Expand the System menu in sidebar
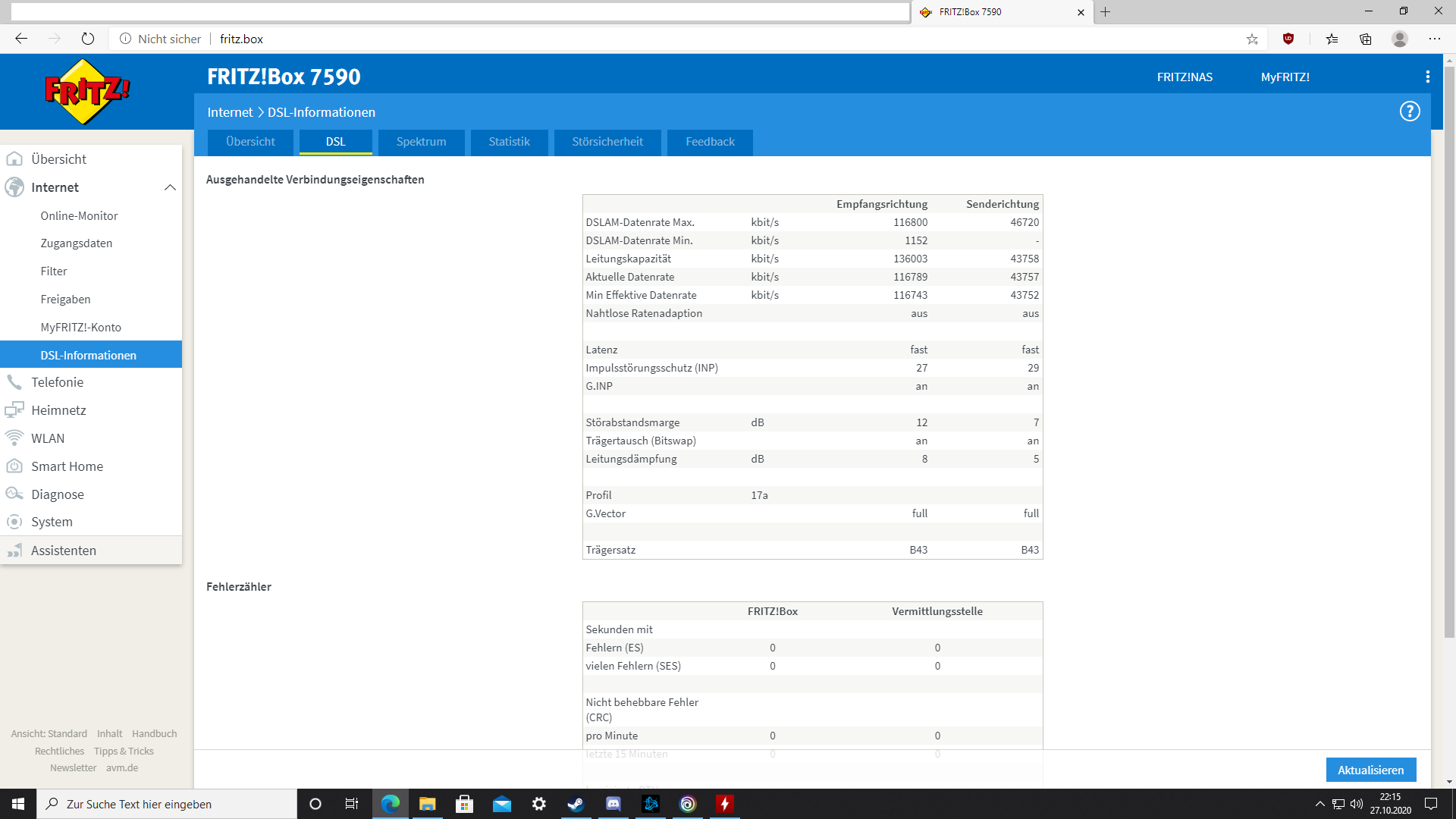1456x819 pixels. point(52,522)
